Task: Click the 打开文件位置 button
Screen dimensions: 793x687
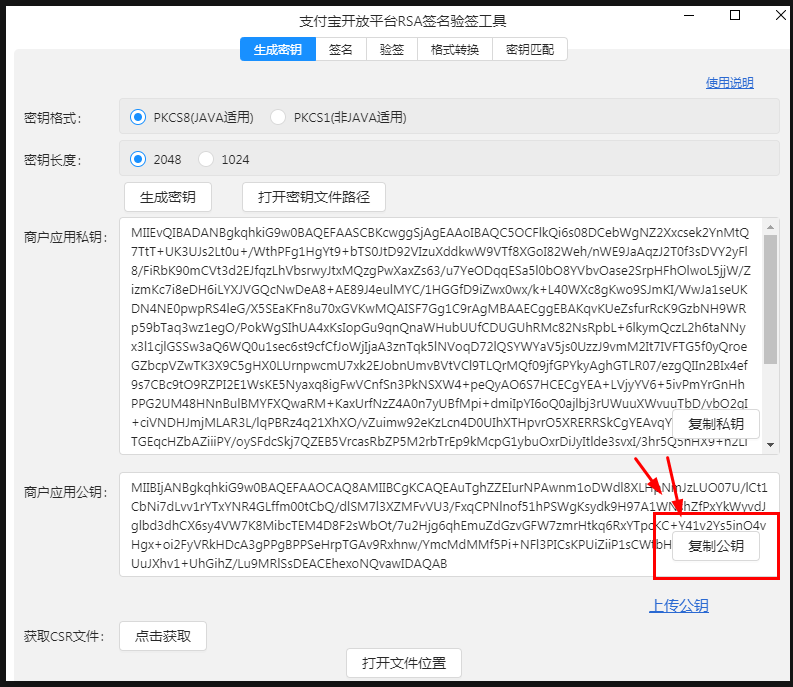Action: [x=404, y=663]
